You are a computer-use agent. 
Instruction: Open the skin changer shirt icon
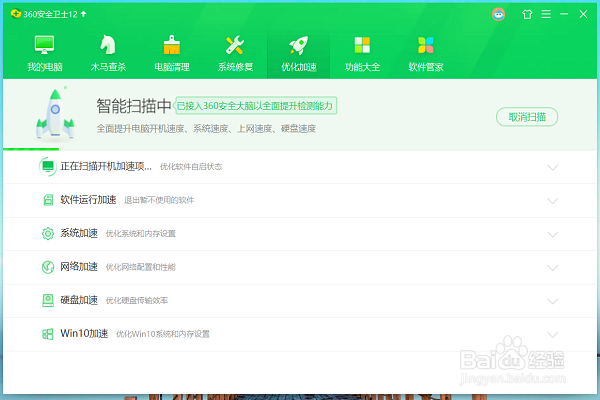[527, 14]
